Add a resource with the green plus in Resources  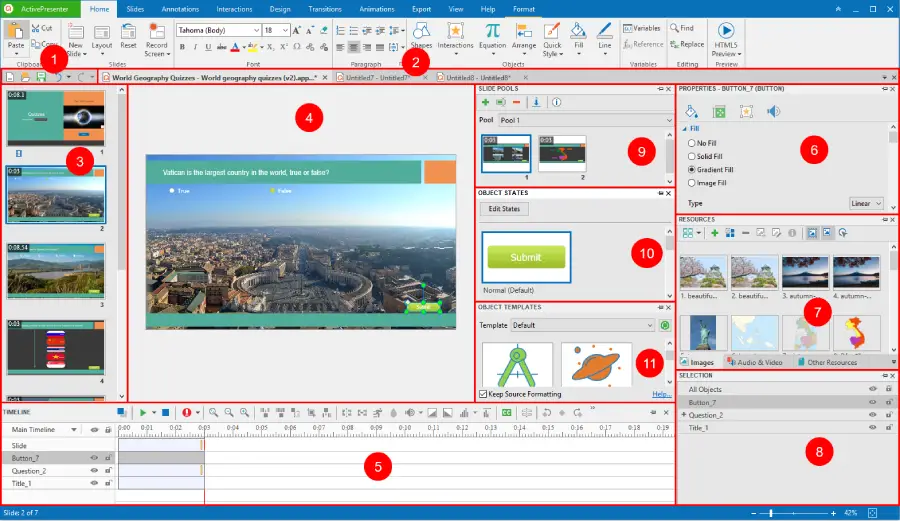(x=714, y=233)
